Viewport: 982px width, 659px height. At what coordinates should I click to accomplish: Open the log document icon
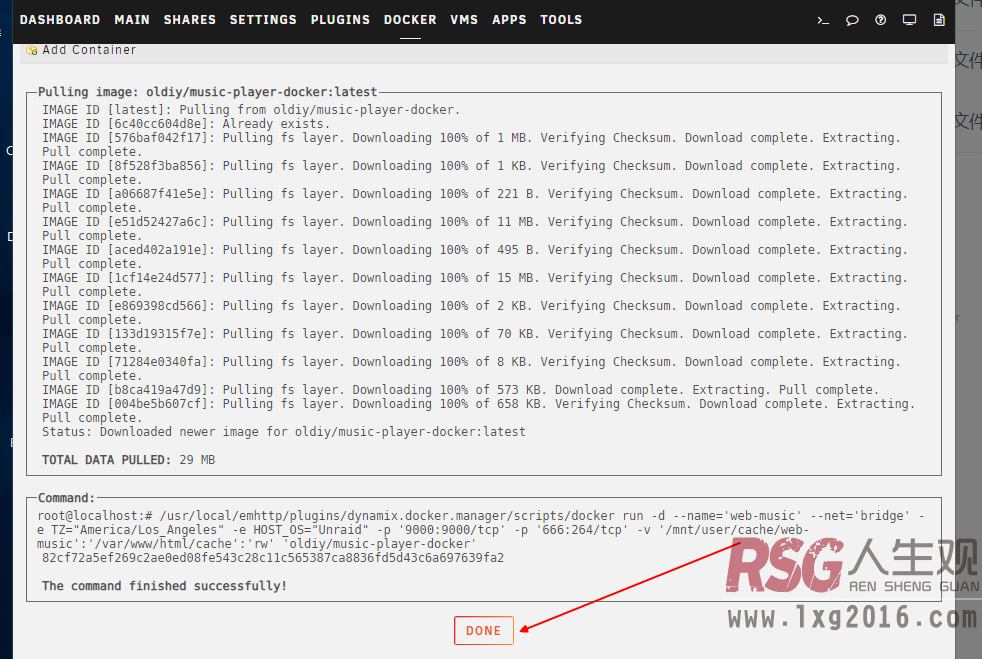click(939, 20)
